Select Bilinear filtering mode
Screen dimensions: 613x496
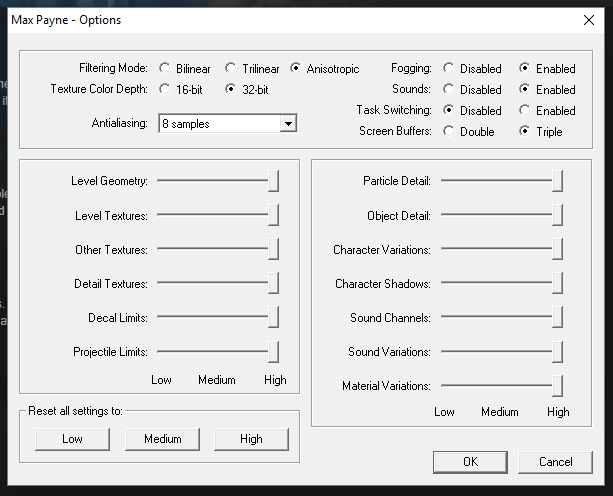(165, 68)
